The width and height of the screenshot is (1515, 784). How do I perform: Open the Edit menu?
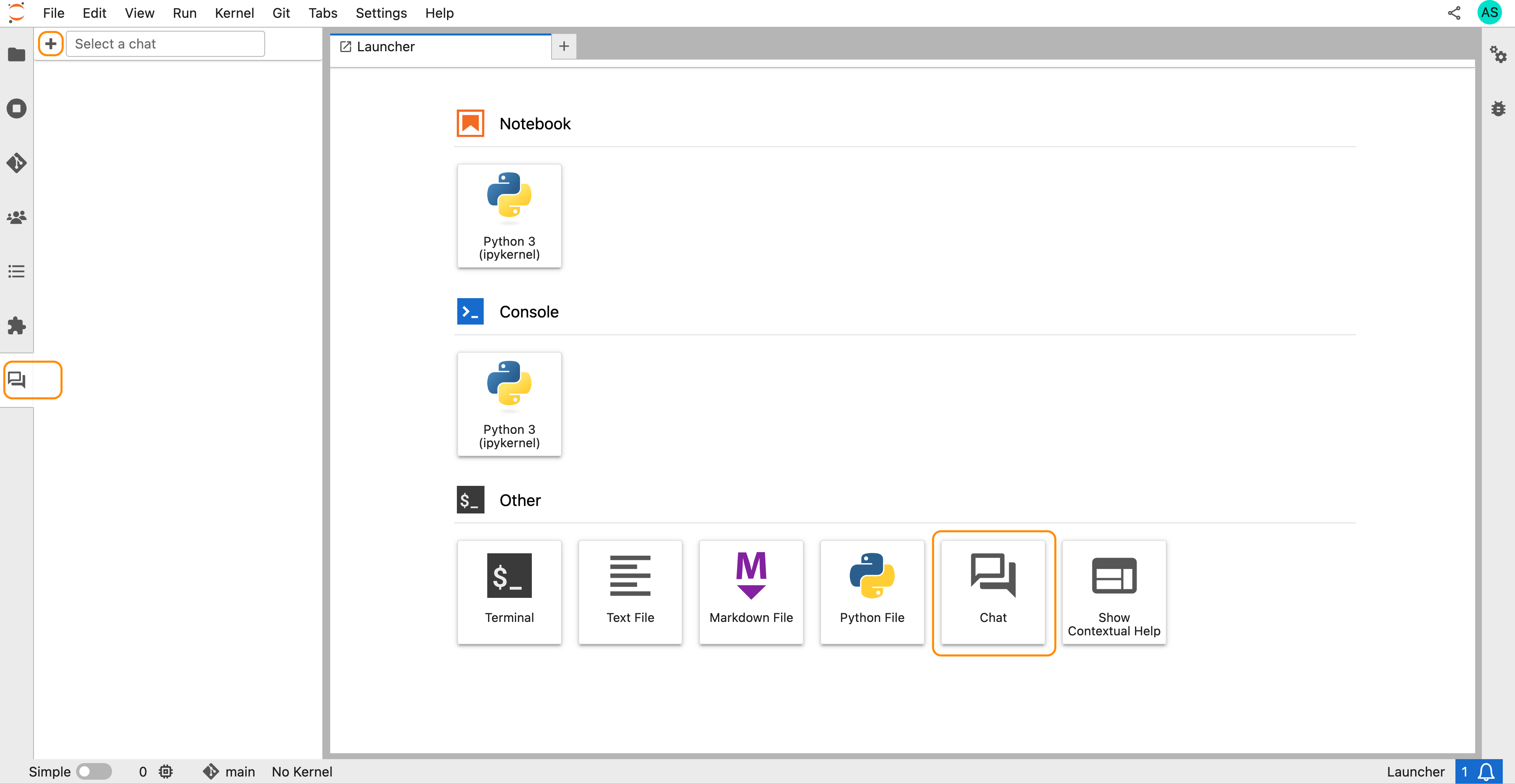tap(94, 13)
